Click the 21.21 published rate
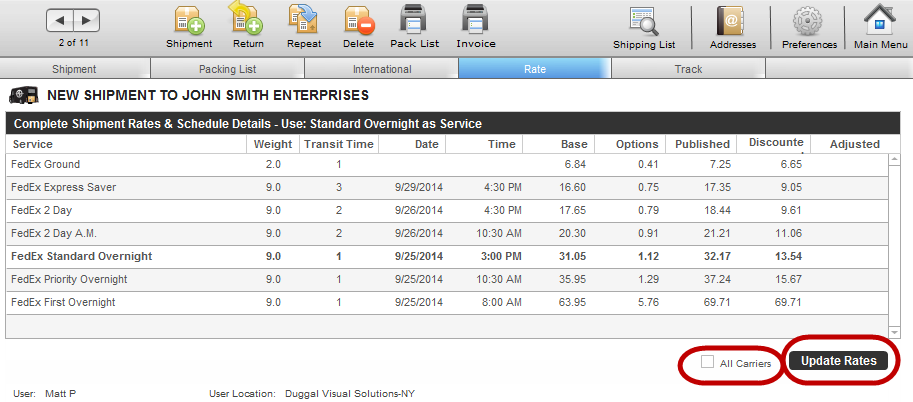 pos(717,234)
